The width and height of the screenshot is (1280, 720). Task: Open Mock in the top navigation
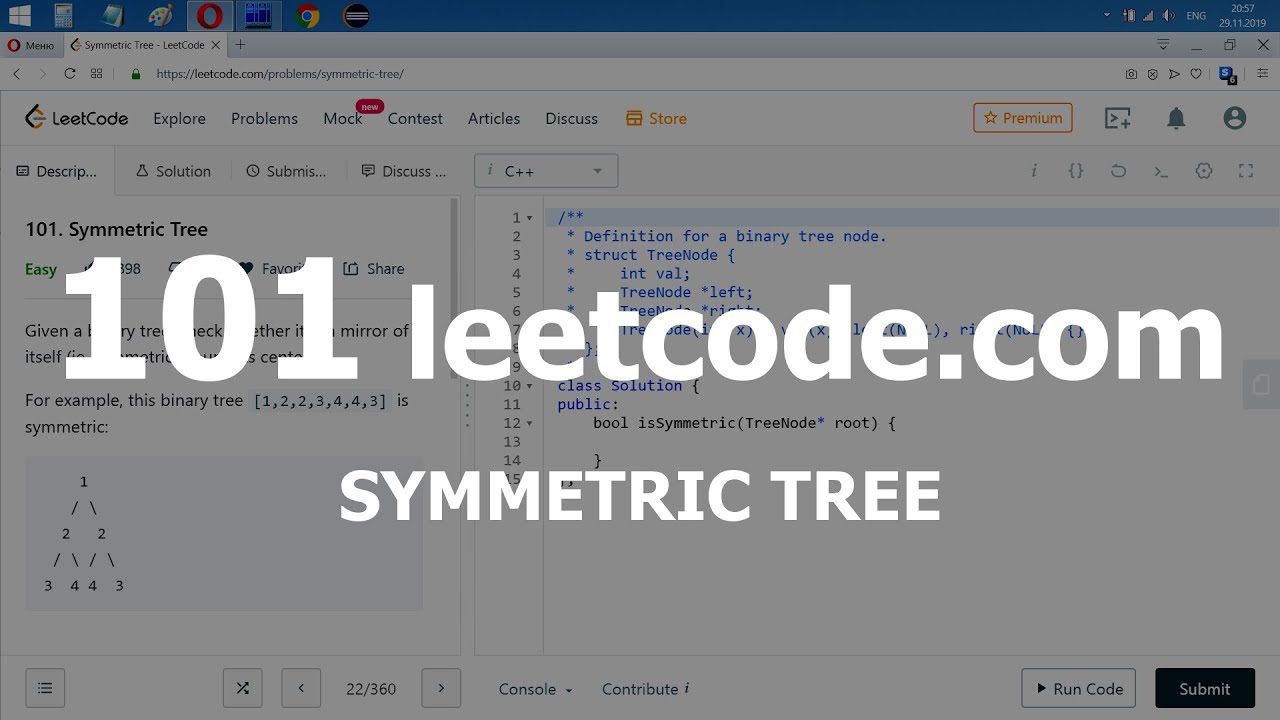click(x=342, y=118)
